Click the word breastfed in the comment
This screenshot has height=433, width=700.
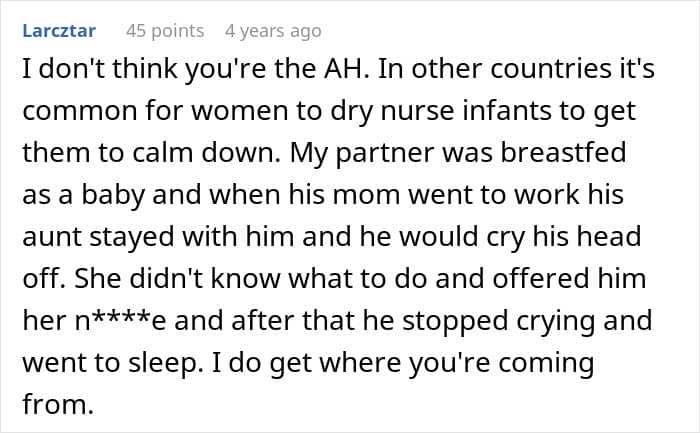click(563, 153)
